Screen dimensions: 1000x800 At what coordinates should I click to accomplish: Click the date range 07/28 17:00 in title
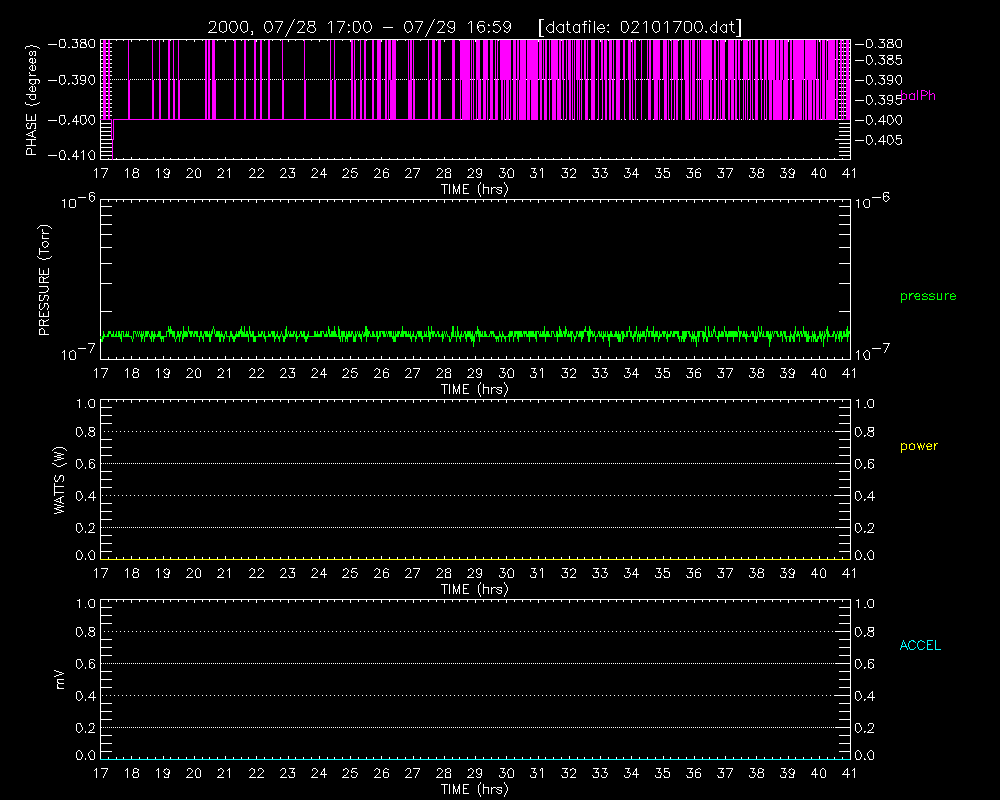317,27
